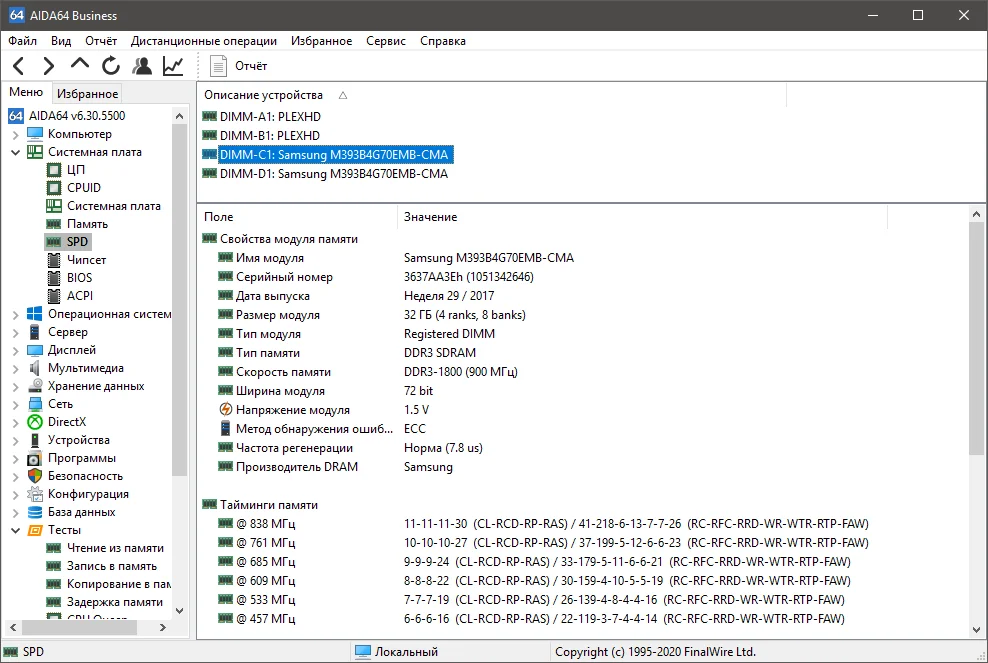
Task: Click the DirectX icon in the tree
Action: point(35,422)
